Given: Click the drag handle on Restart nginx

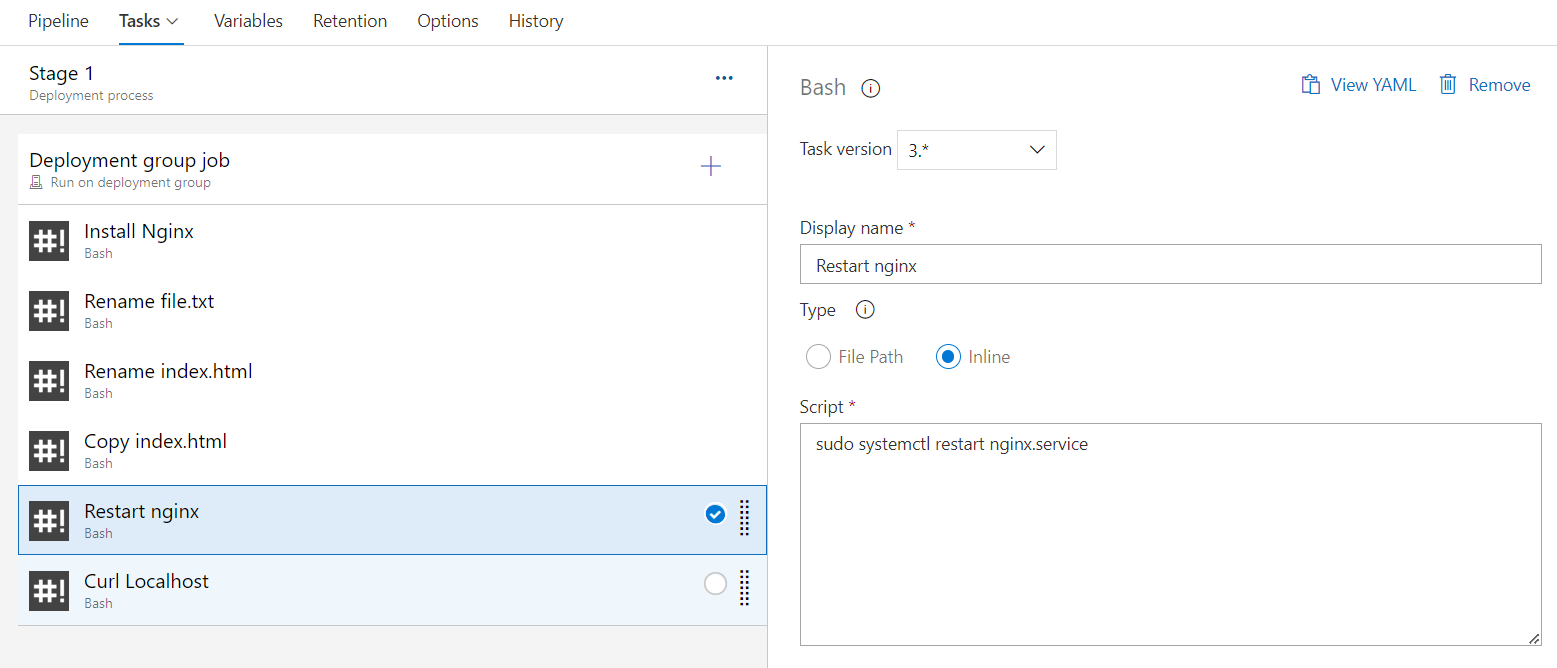Looking at the screenshot, I should click(744, 518).
